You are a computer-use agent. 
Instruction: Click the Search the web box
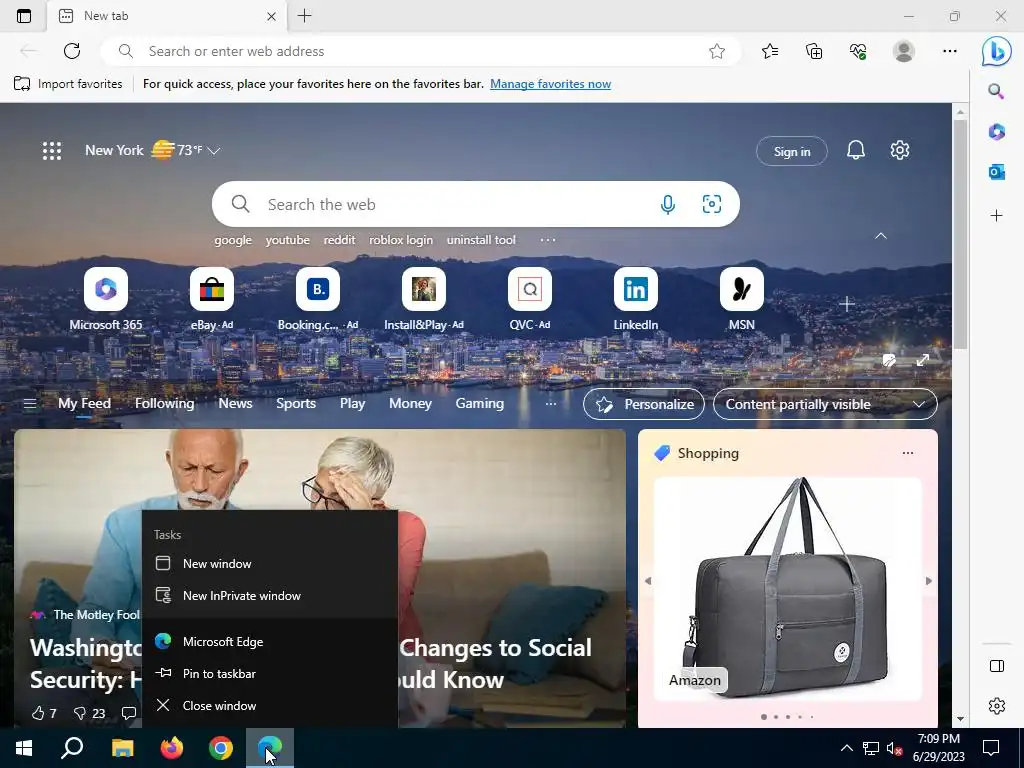pyautogui.click(x=475, y=204)
